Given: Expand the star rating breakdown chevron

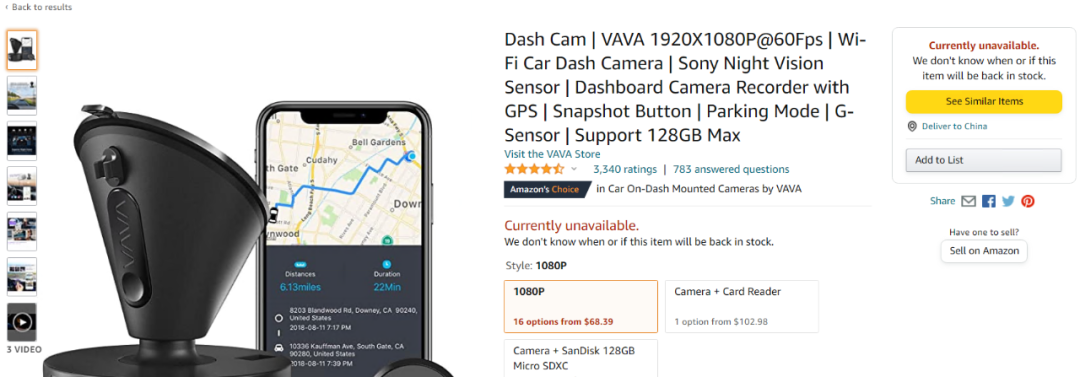Looking at the screenshot, I should pyautogui.click(x=574, y=169).
